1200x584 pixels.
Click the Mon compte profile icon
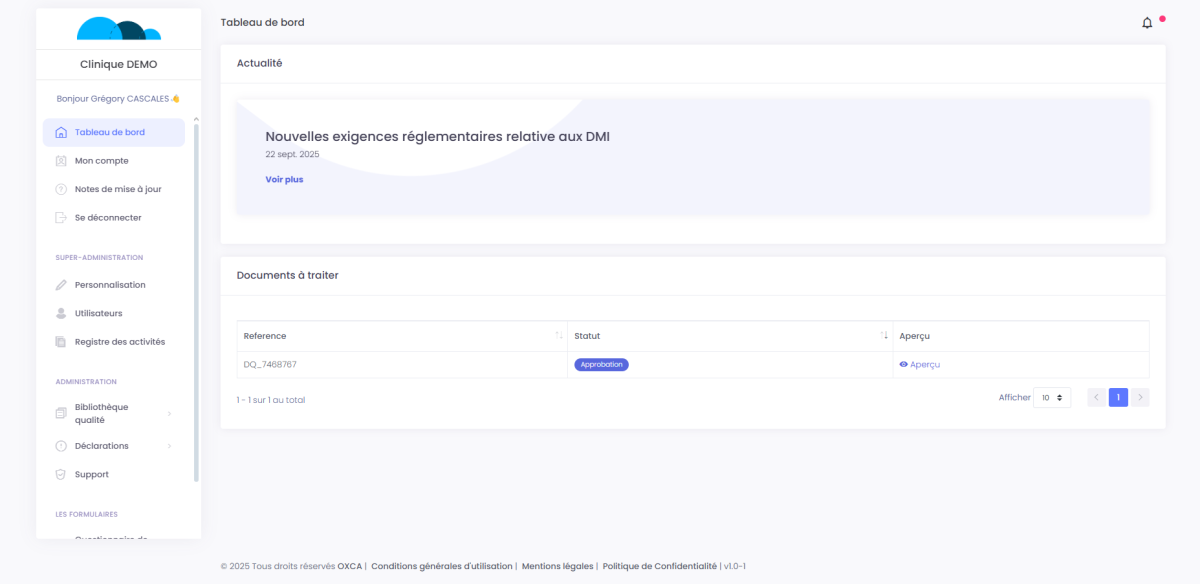(x=61, y=161)
